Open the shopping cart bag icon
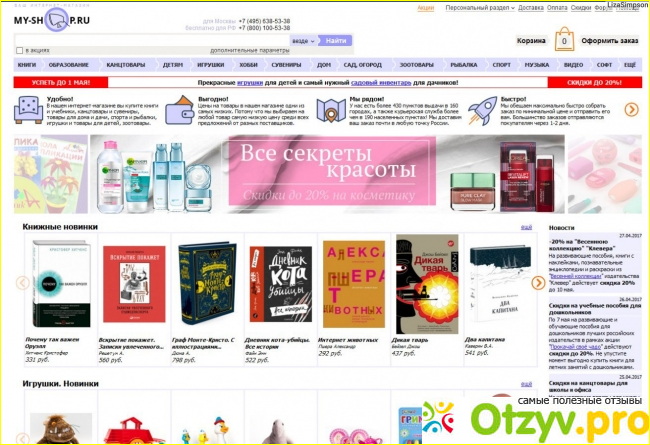 point(564,39)
